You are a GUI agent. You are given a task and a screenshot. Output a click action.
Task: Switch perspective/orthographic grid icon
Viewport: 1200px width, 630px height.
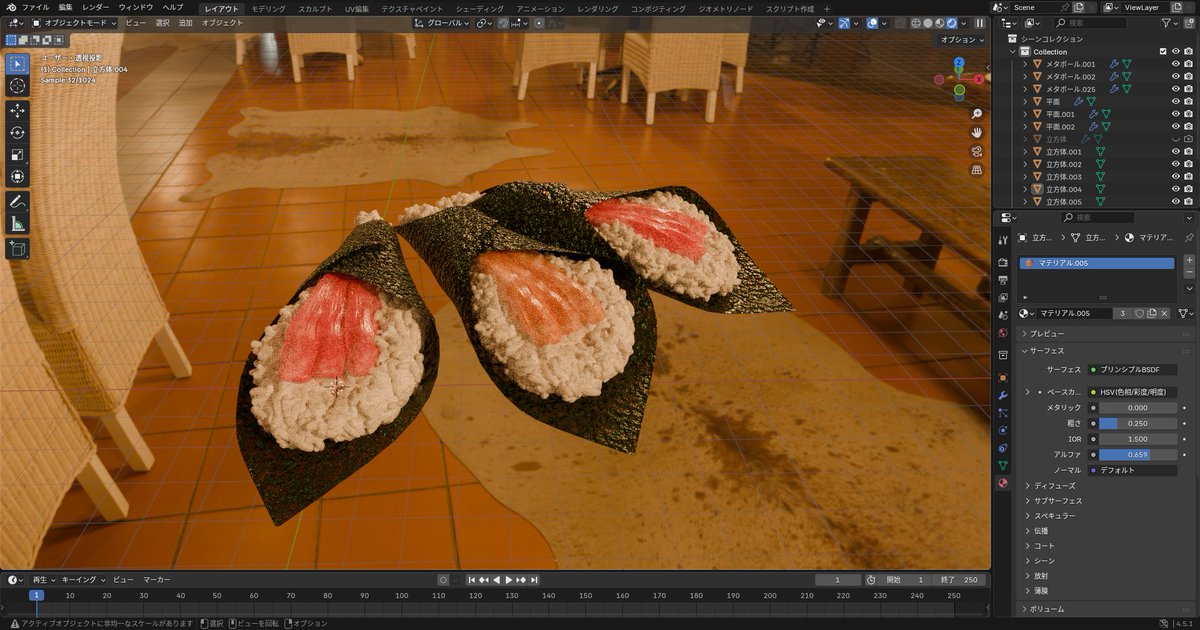tap(977, 170)
